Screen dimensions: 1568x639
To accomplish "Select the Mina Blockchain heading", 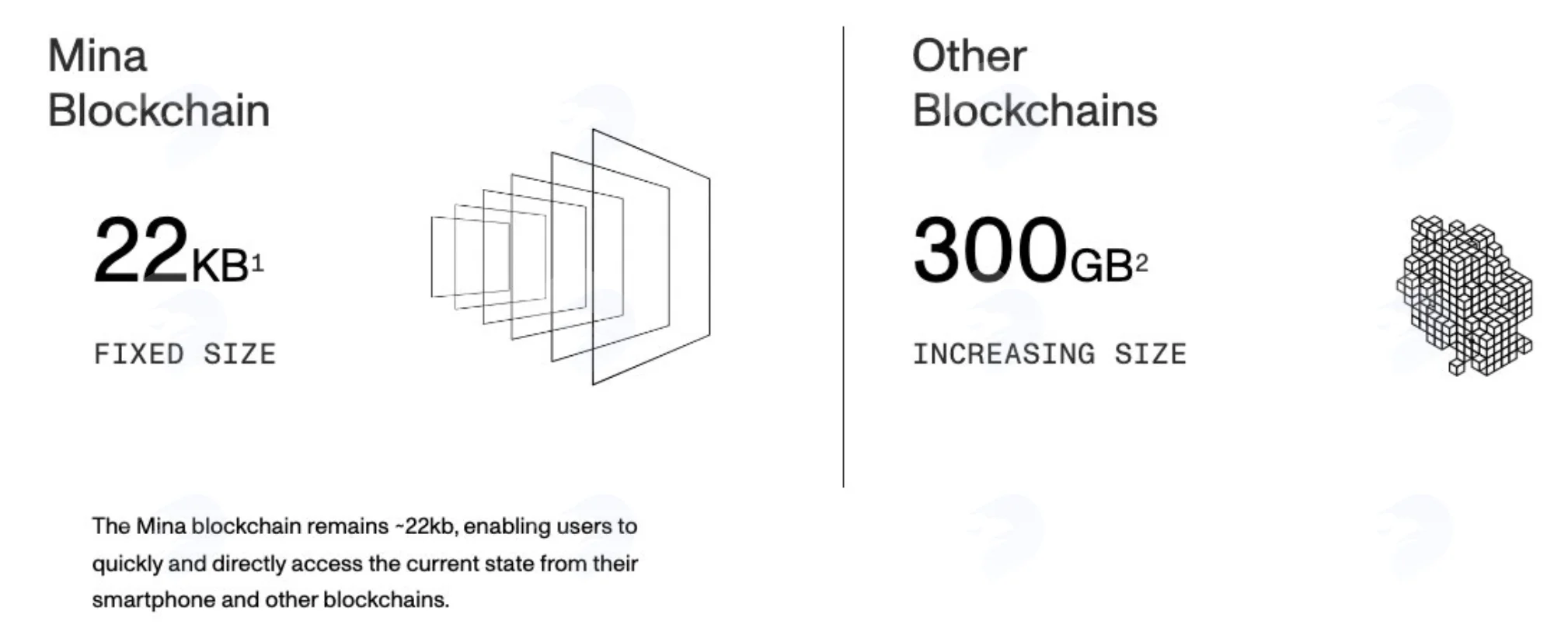I will pyautogui.click(x=159, y=83).
